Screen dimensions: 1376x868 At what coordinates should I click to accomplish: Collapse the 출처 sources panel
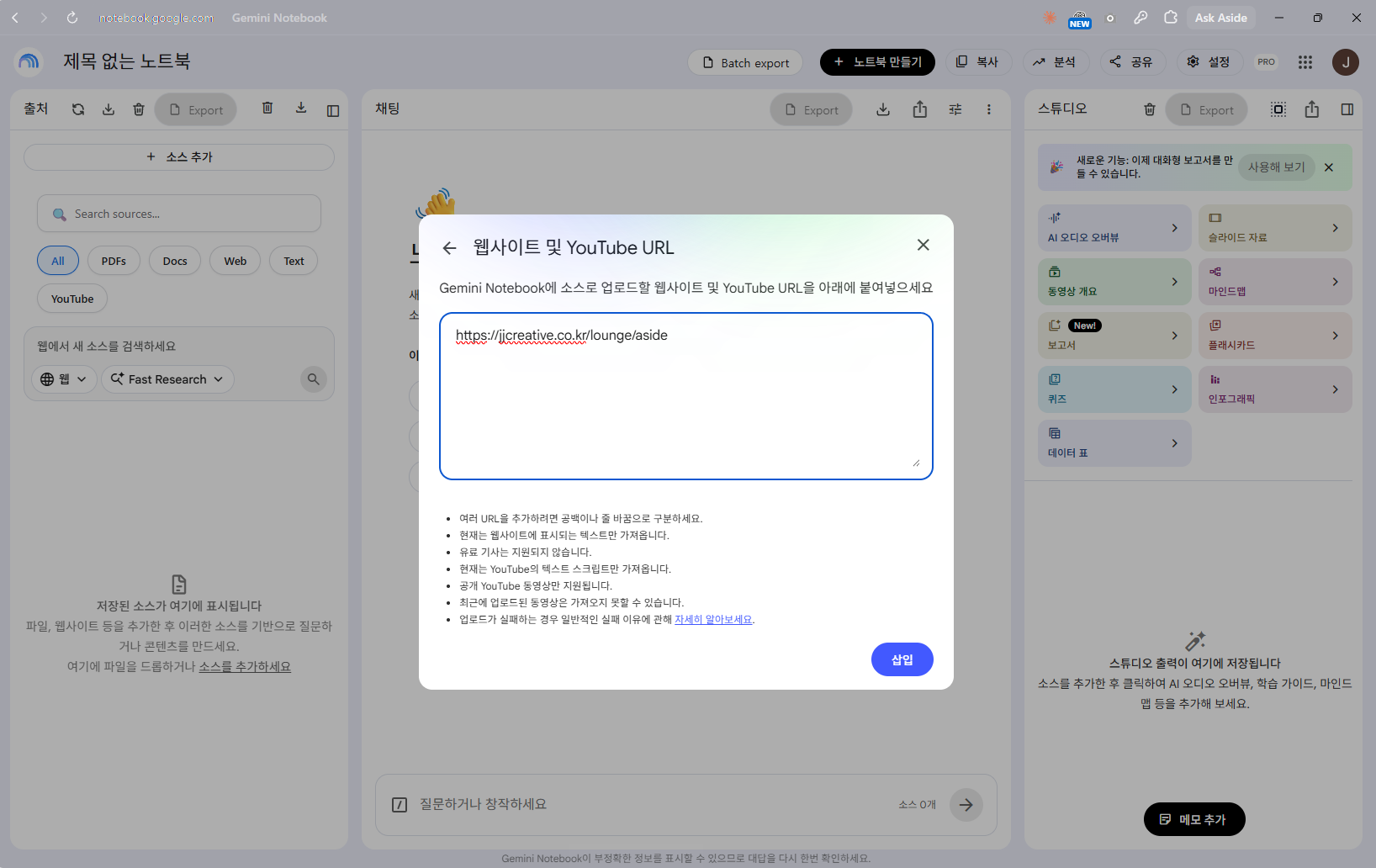[x=333, y=111]
